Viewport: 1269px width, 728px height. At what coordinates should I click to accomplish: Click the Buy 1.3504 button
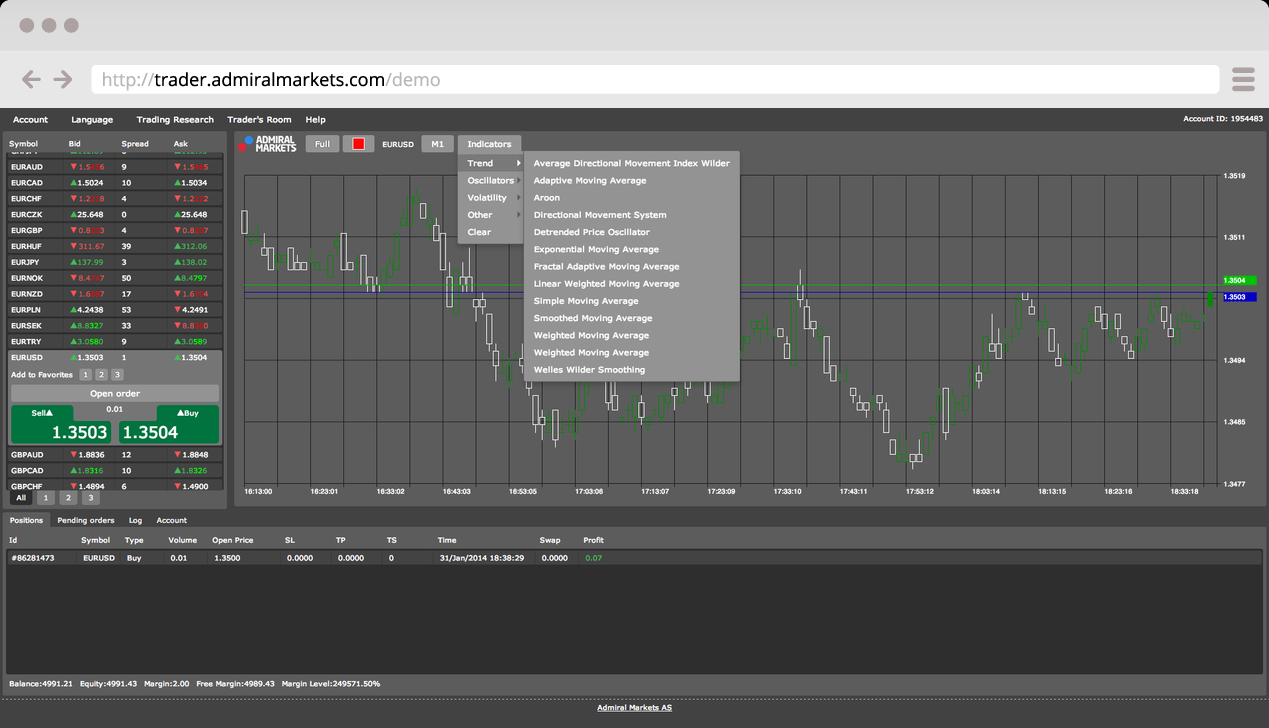coord(168,425)
